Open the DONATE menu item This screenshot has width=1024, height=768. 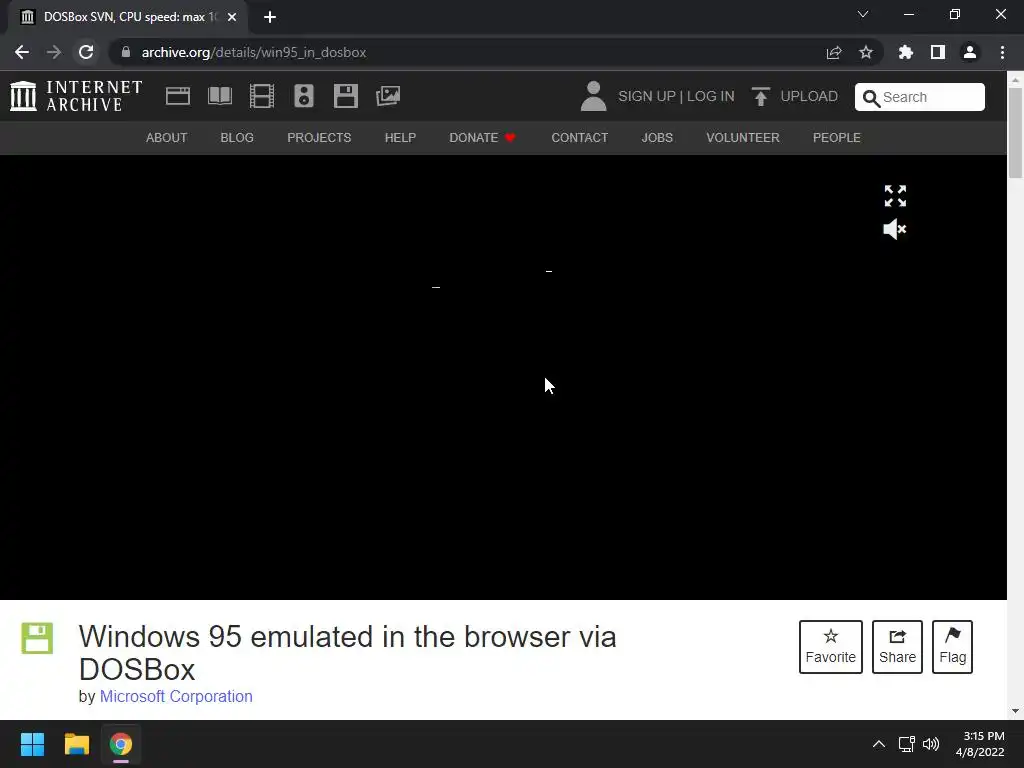point(483,138)
